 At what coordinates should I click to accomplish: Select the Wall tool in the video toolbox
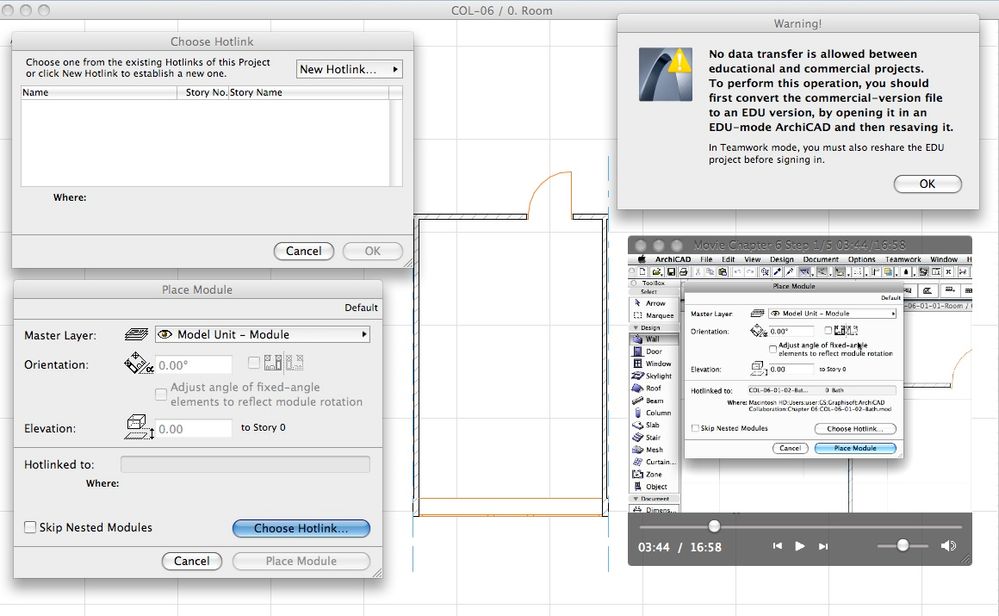[653, 337]
